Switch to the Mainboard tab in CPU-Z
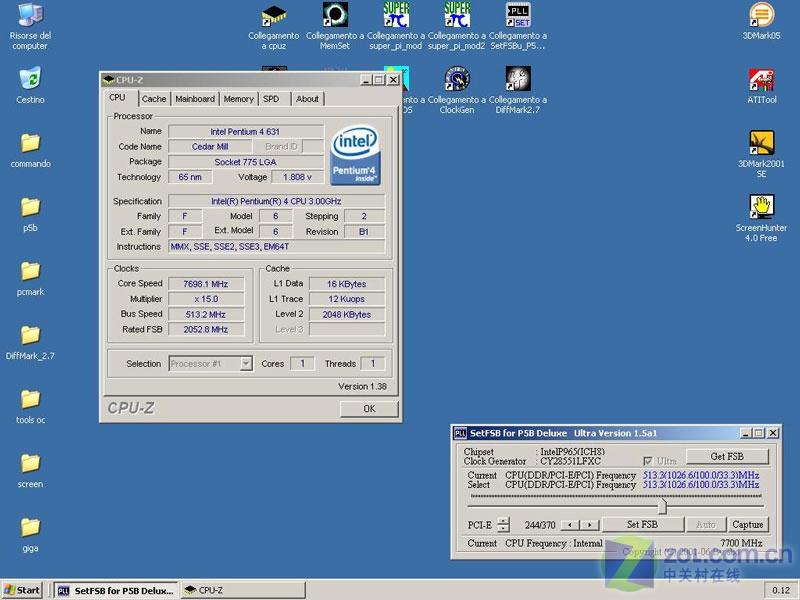 pos(194,99)
